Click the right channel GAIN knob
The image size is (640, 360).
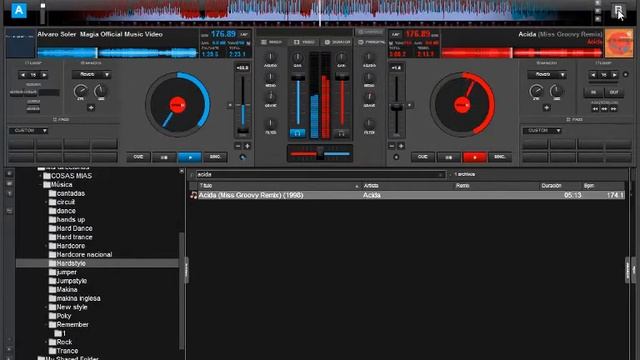click(x=341, y=57)
